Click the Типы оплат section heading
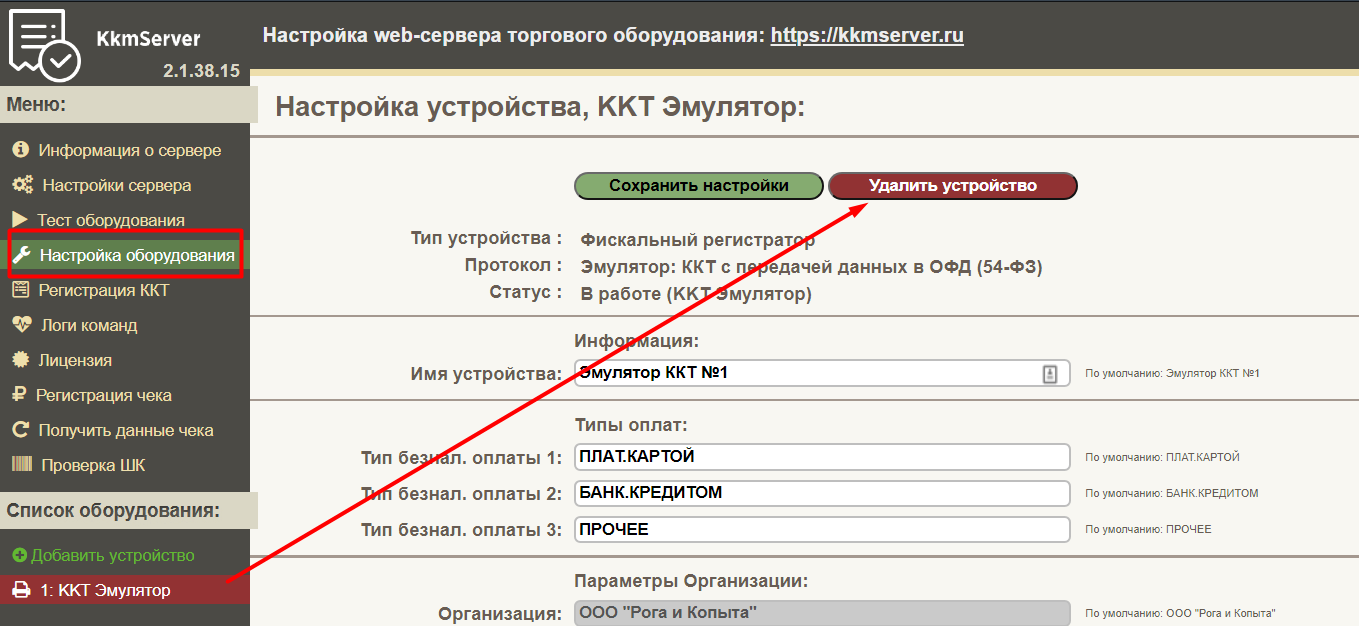1359x626 pixels. pyautogui.click(x=631, y=425)
